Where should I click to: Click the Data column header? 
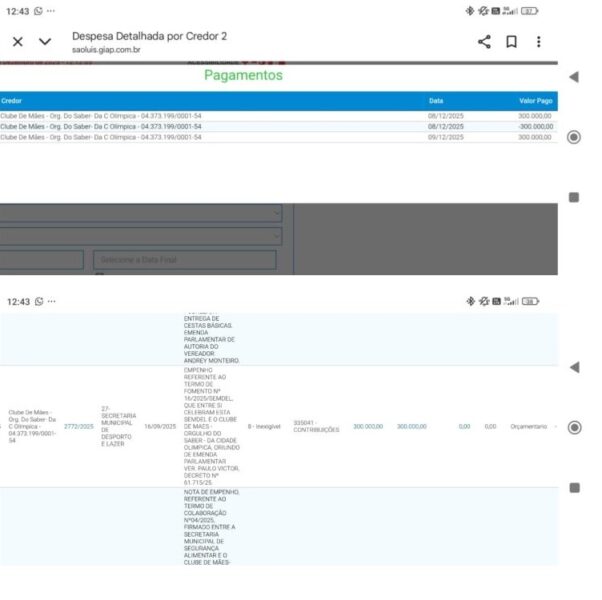(x=436, y=101)
